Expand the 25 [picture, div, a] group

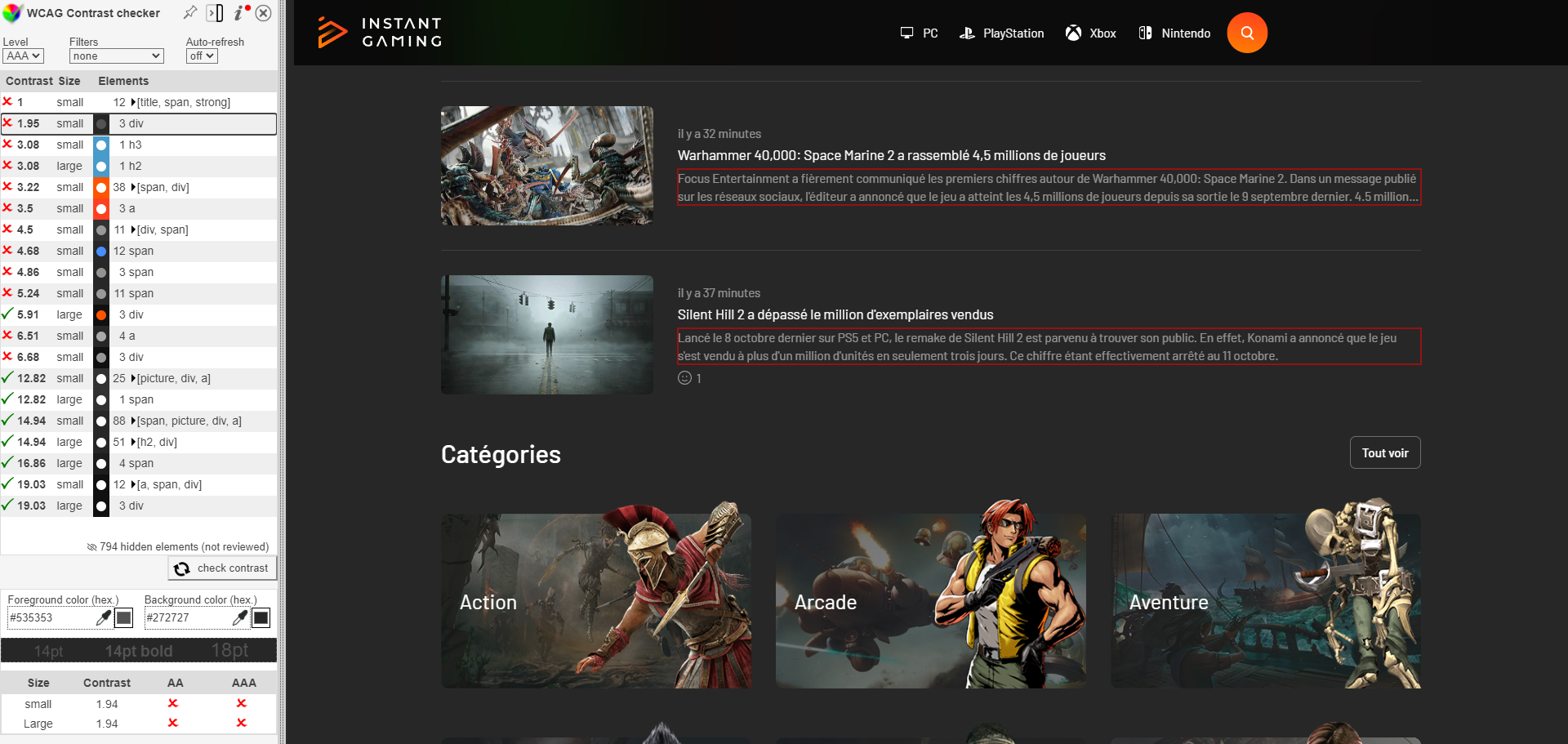(x=133, y=378)
